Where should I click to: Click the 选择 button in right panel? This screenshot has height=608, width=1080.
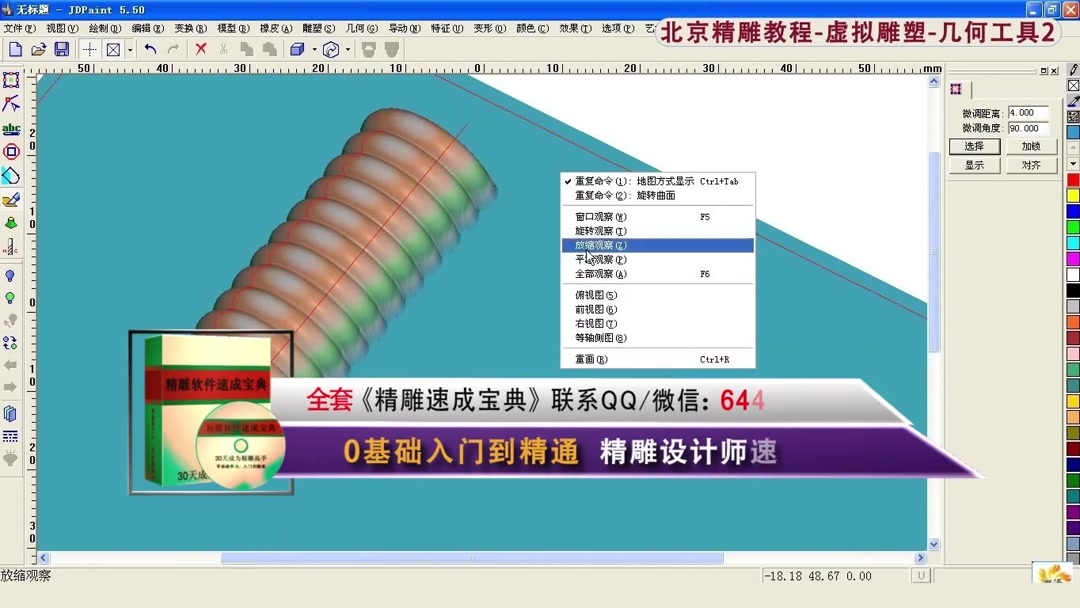(x=974, y=145)
